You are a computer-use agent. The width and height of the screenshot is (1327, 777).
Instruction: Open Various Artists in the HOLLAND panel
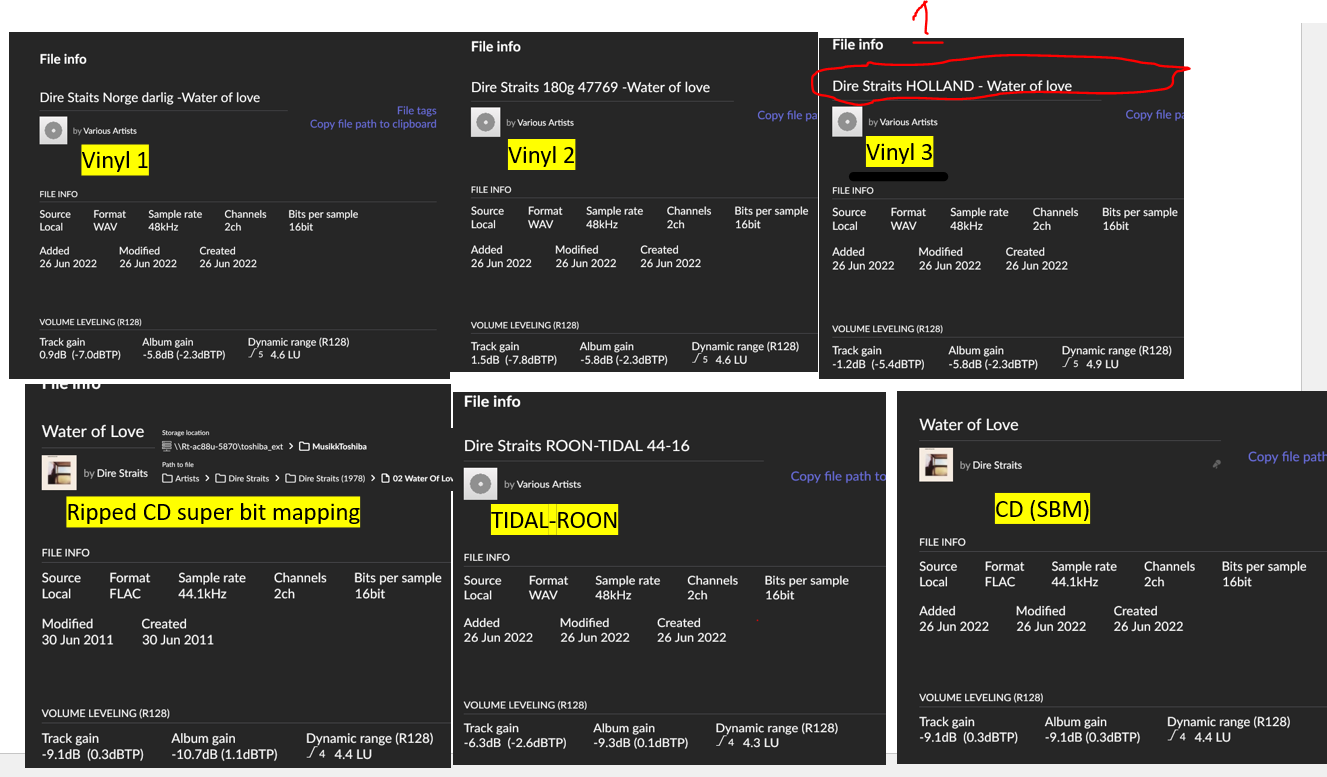click(x=909, y=122)
